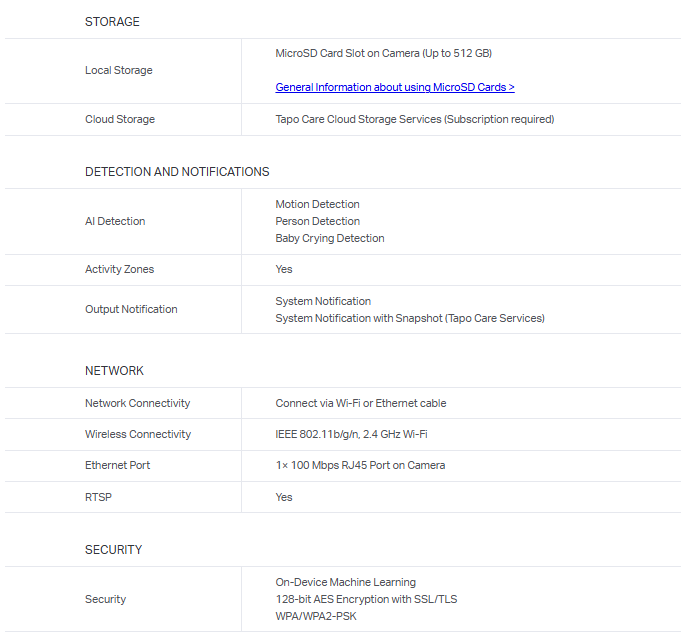Select the AI Detection row label
This screenshot has width=682, height=635.
coord(115,222)
